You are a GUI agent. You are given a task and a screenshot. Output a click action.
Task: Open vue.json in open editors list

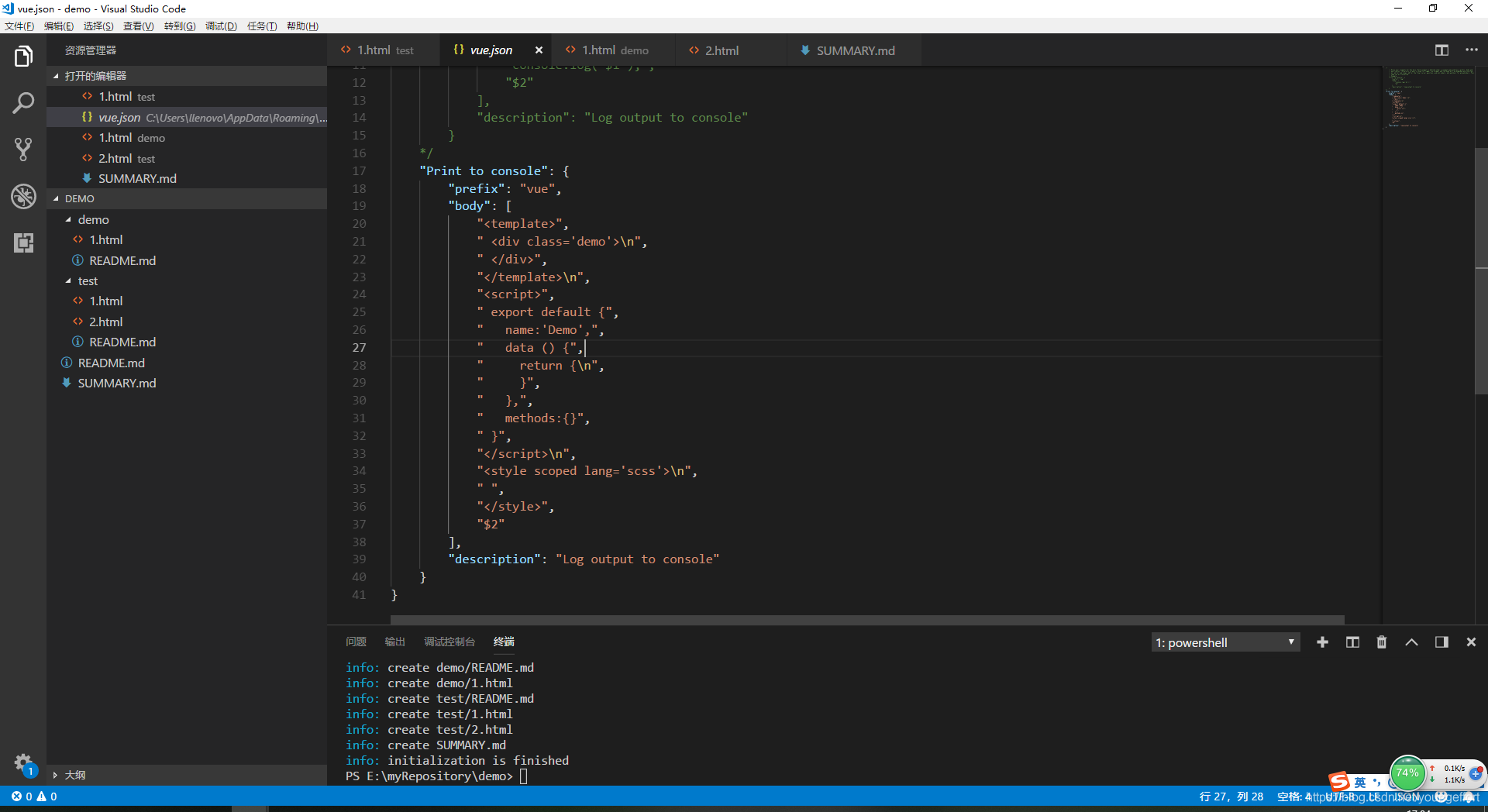187,117
